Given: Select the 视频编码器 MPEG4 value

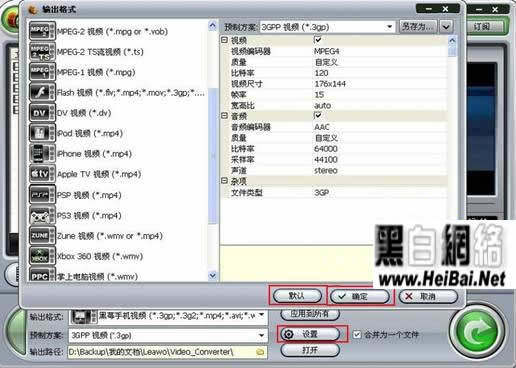Looking at the screenshot, I should tap(327, 51).
